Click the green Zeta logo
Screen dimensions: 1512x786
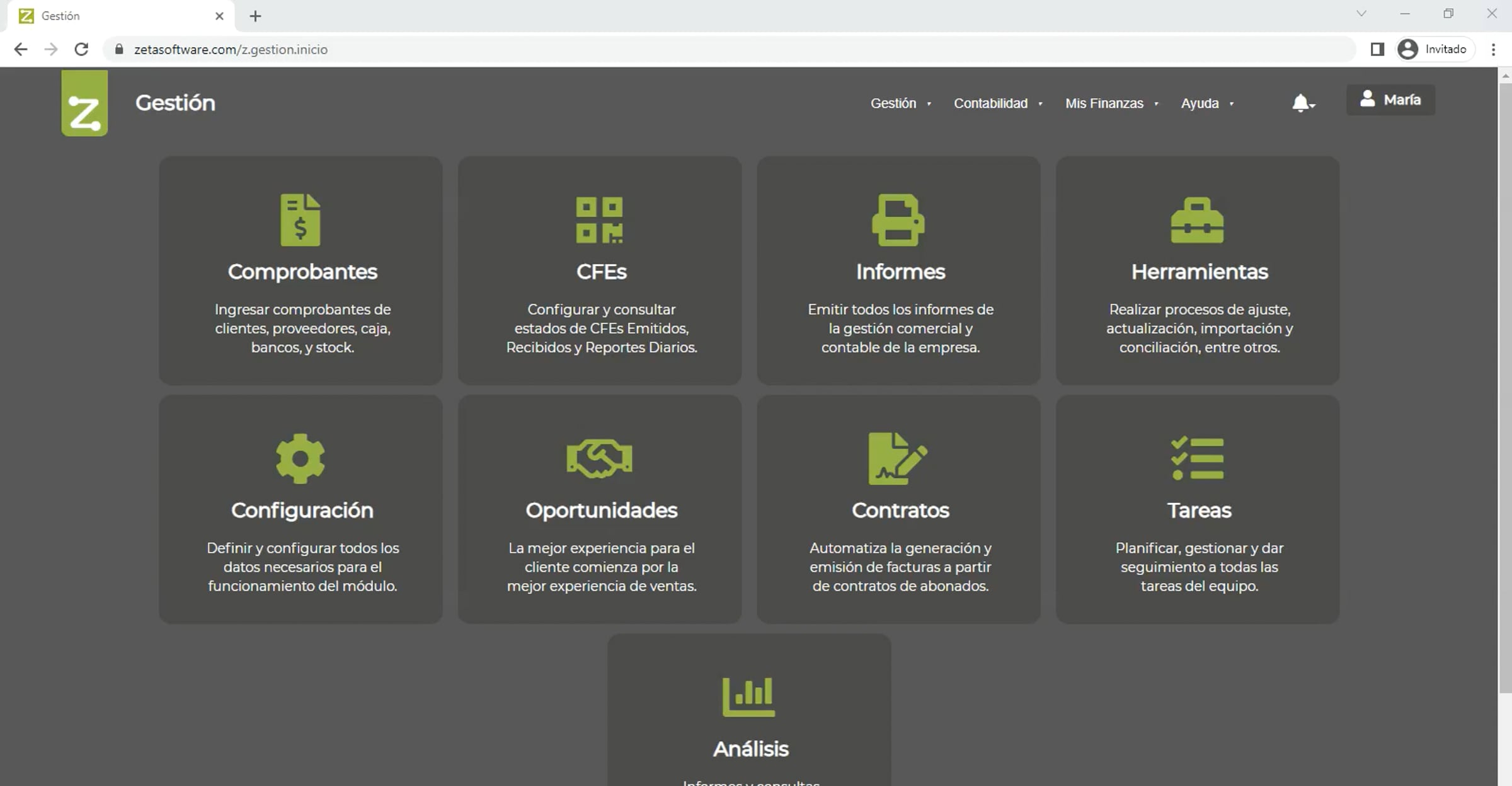tap(84, 103)
